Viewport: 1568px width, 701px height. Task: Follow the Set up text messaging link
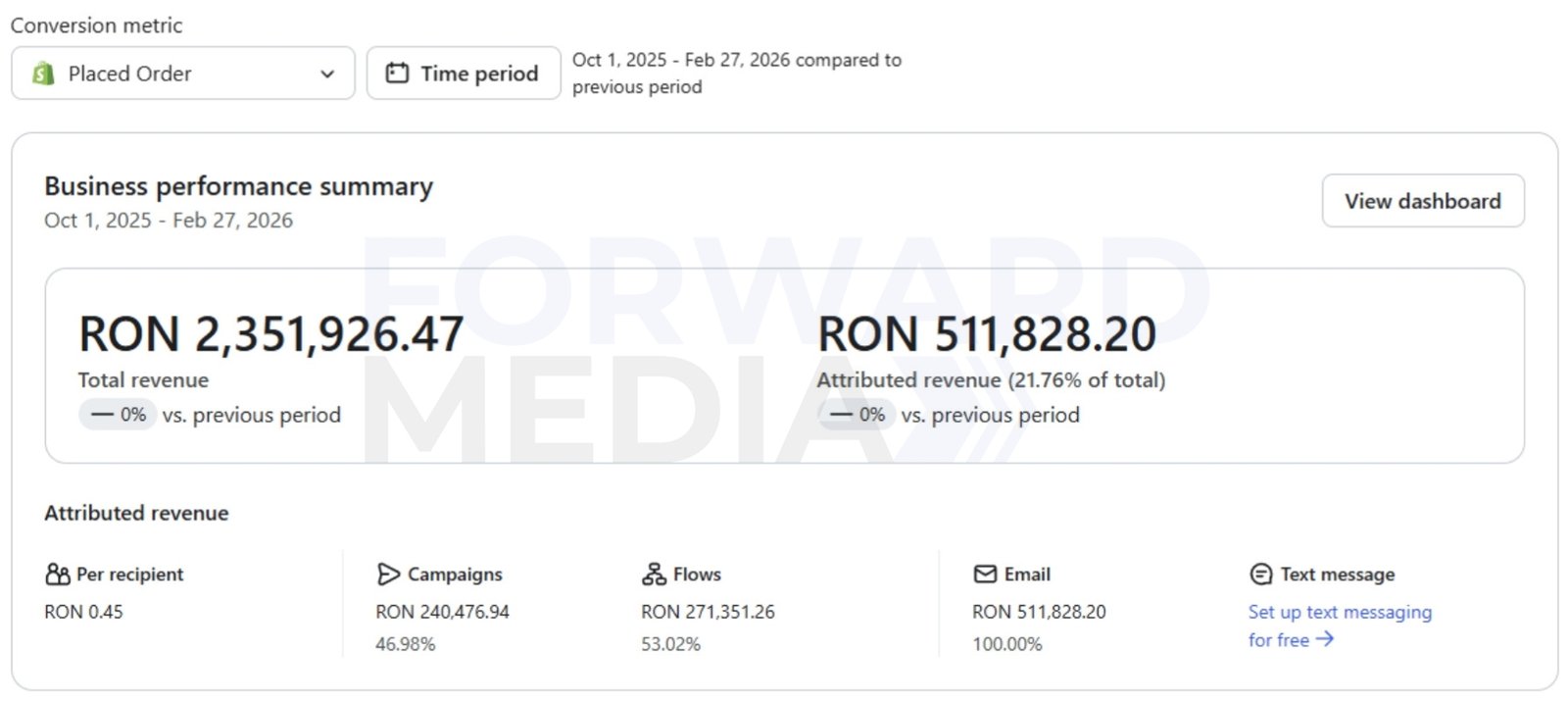pos(1339,613)
